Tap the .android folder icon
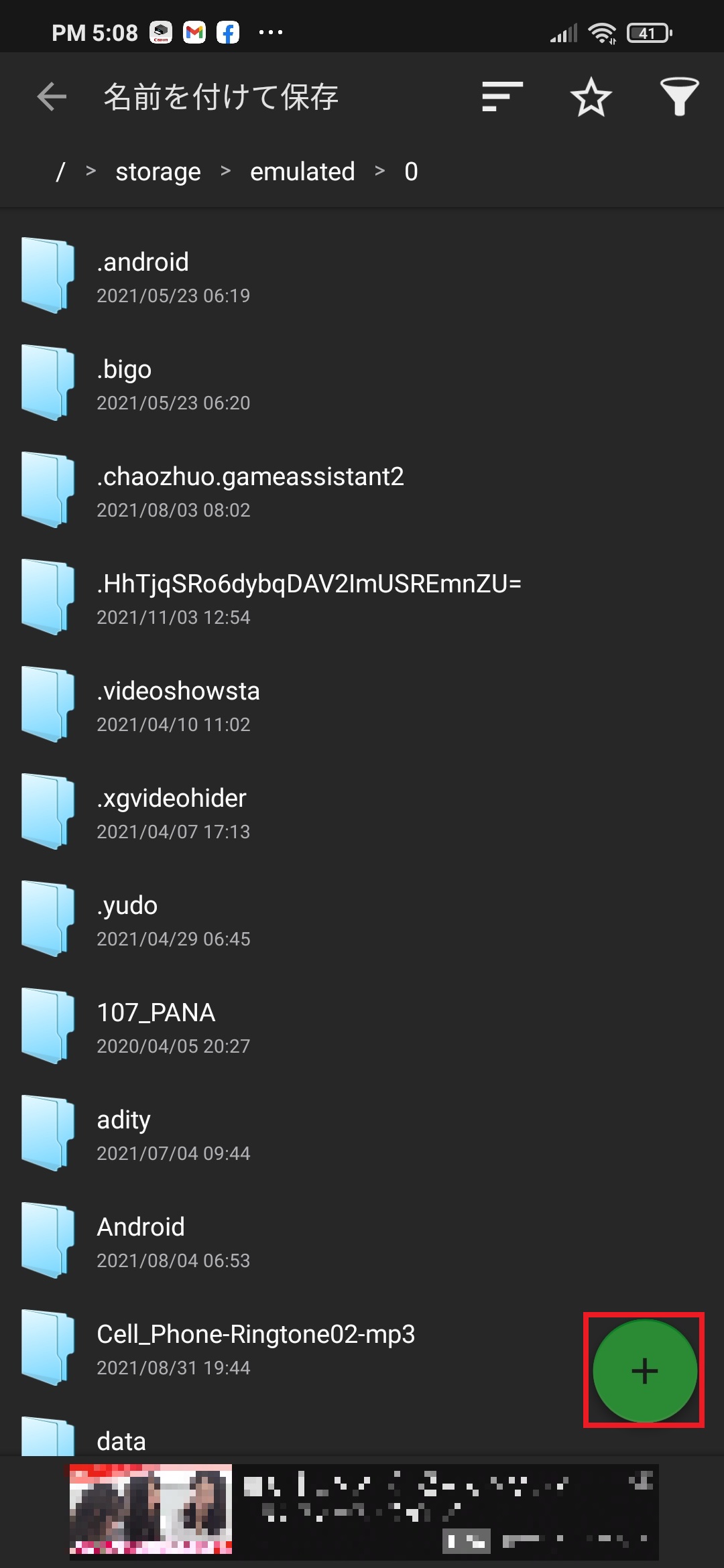The width and height of the screenshot is (724, 1568). [48, 275]
